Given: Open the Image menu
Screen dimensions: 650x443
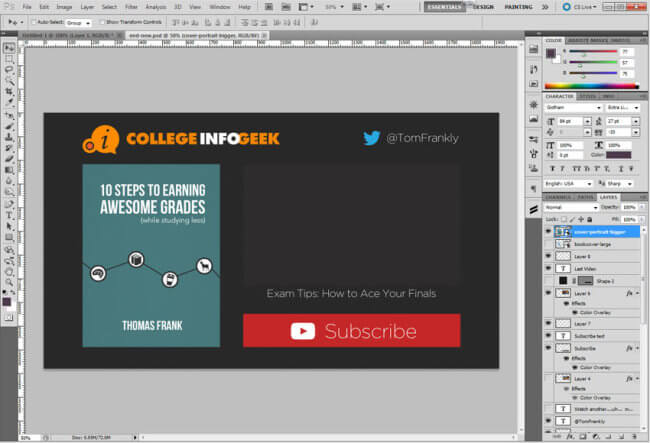Looking at the screenshot, I should pyautogui.click(x=64, y=7).
